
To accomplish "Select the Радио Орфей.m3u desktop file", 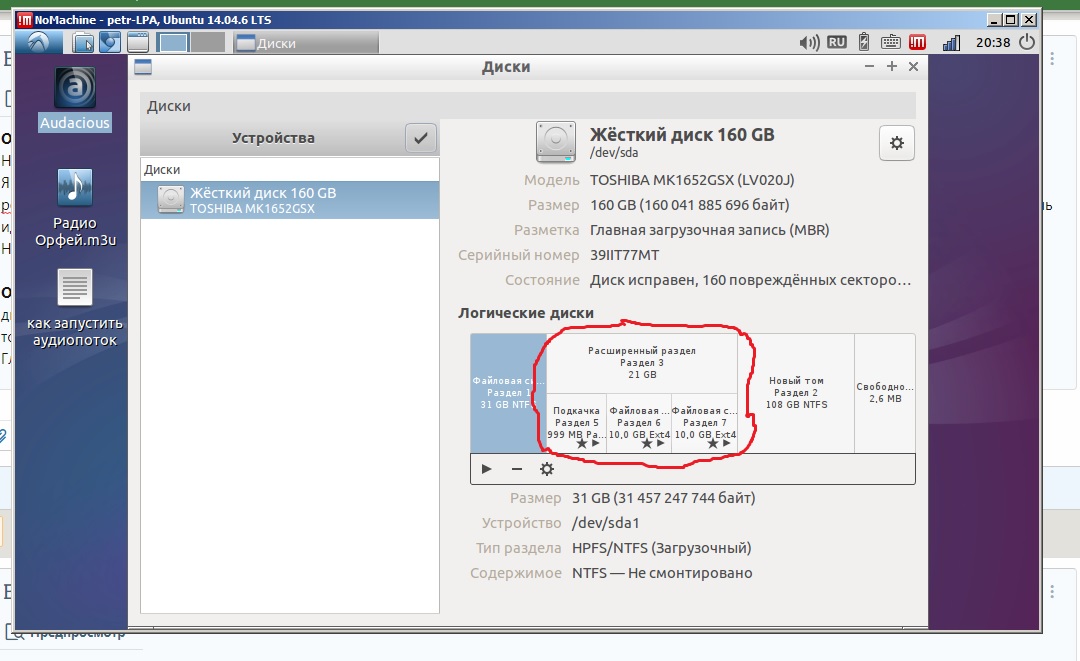I will click(x=75, y=208).
